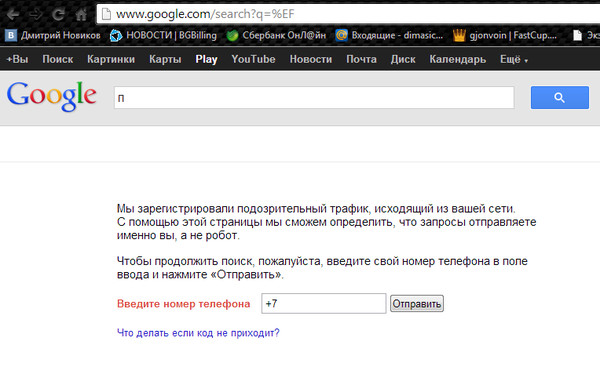Open the Сбербанк ОнЛ@йн bookmark
Viewport: 600px width, 374px height.
click(276, 35)
